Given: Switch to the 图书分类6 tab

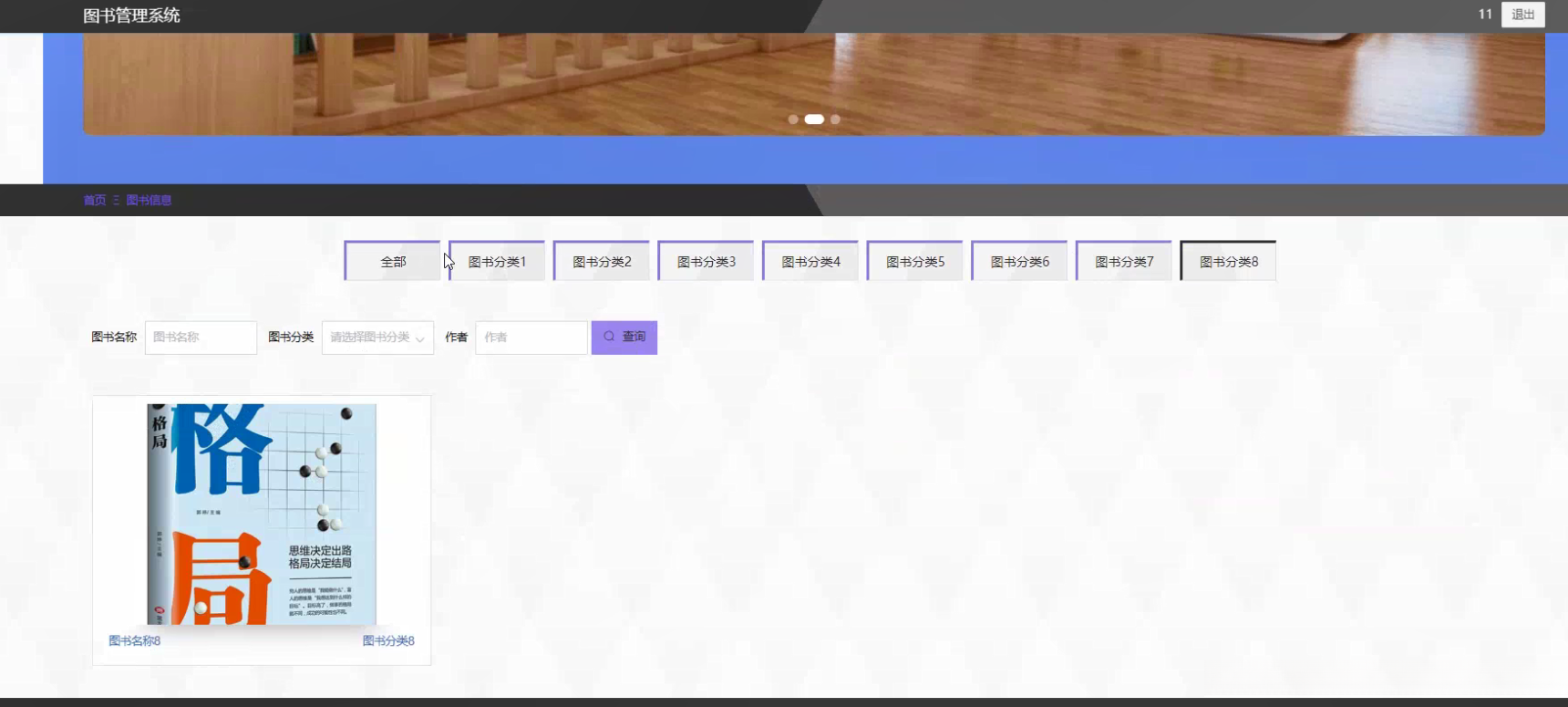Looking at the screenshot, I should coord(1019,262).
